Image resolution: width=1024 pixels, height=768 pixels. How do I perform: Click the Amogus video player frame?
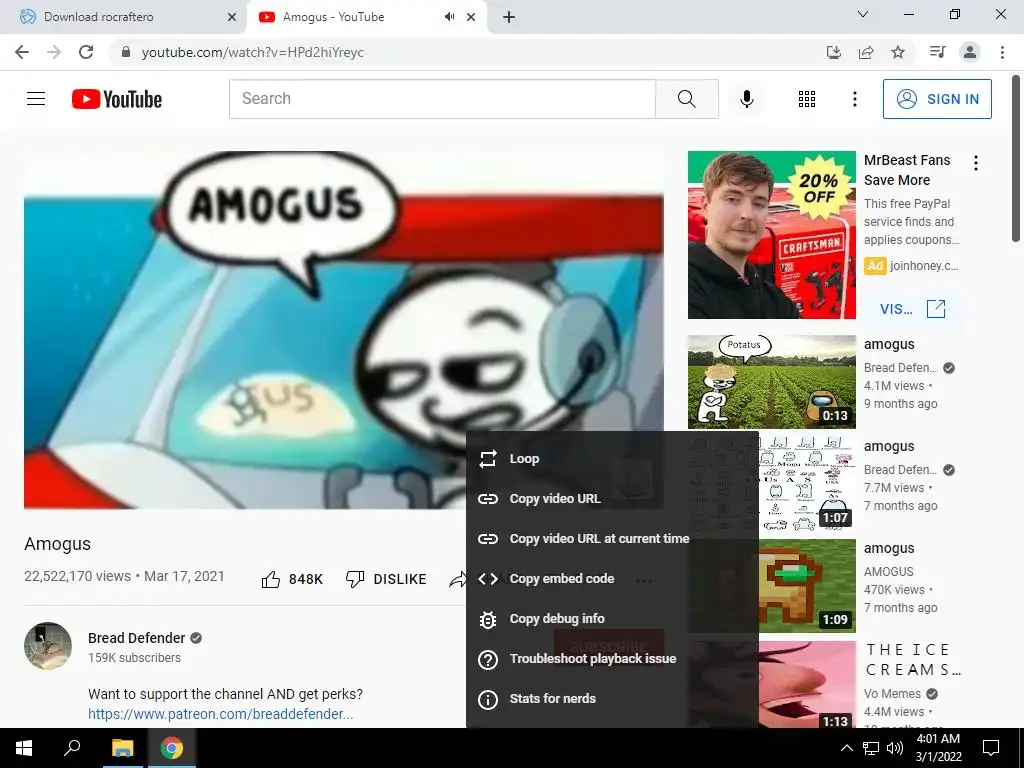pyautogui.click(x=344, y=330)
